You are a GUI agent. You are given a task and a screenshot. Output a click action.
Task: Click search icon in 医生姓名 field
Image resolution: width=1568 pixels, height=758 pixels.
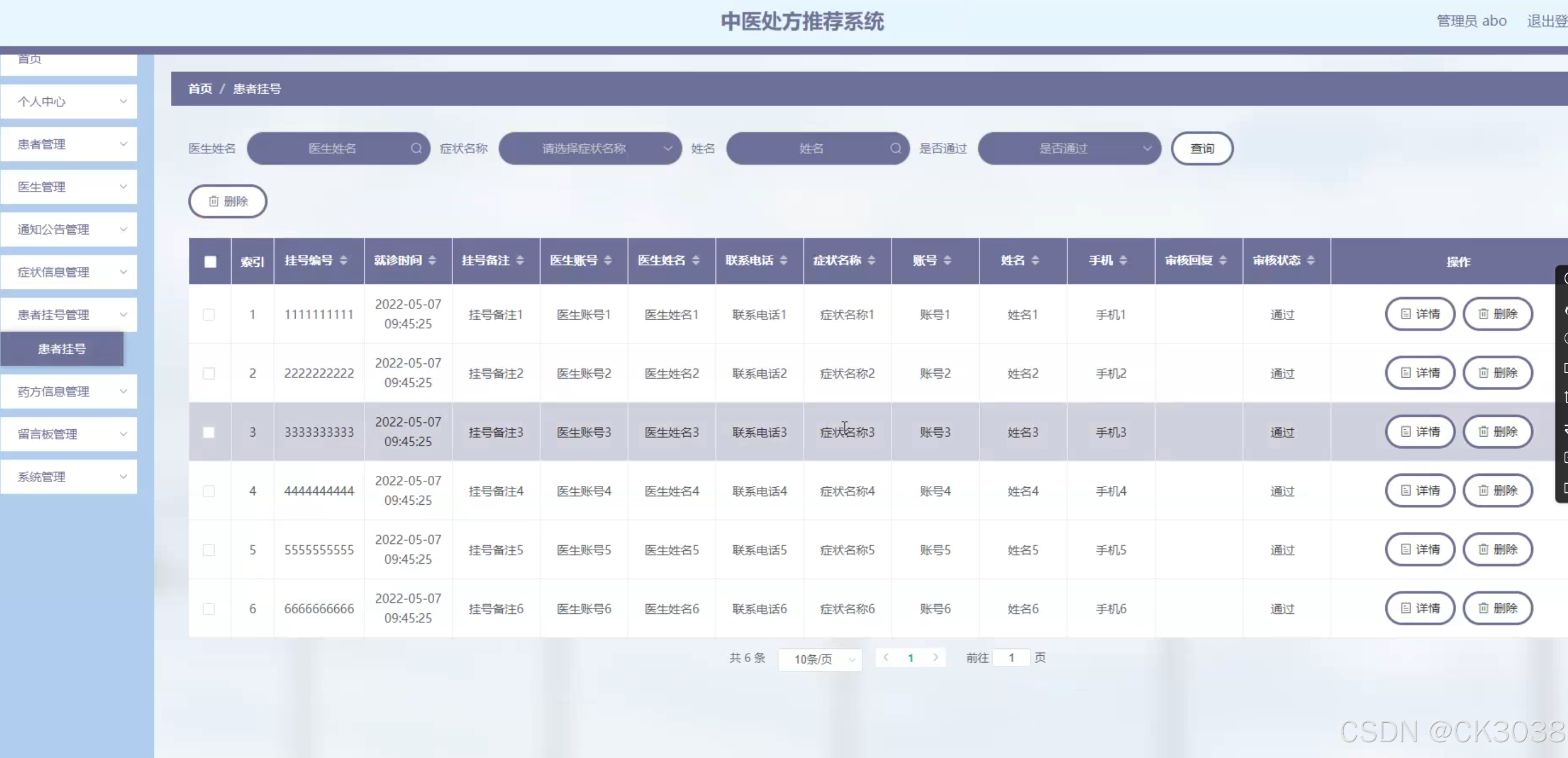pos(416,148)
